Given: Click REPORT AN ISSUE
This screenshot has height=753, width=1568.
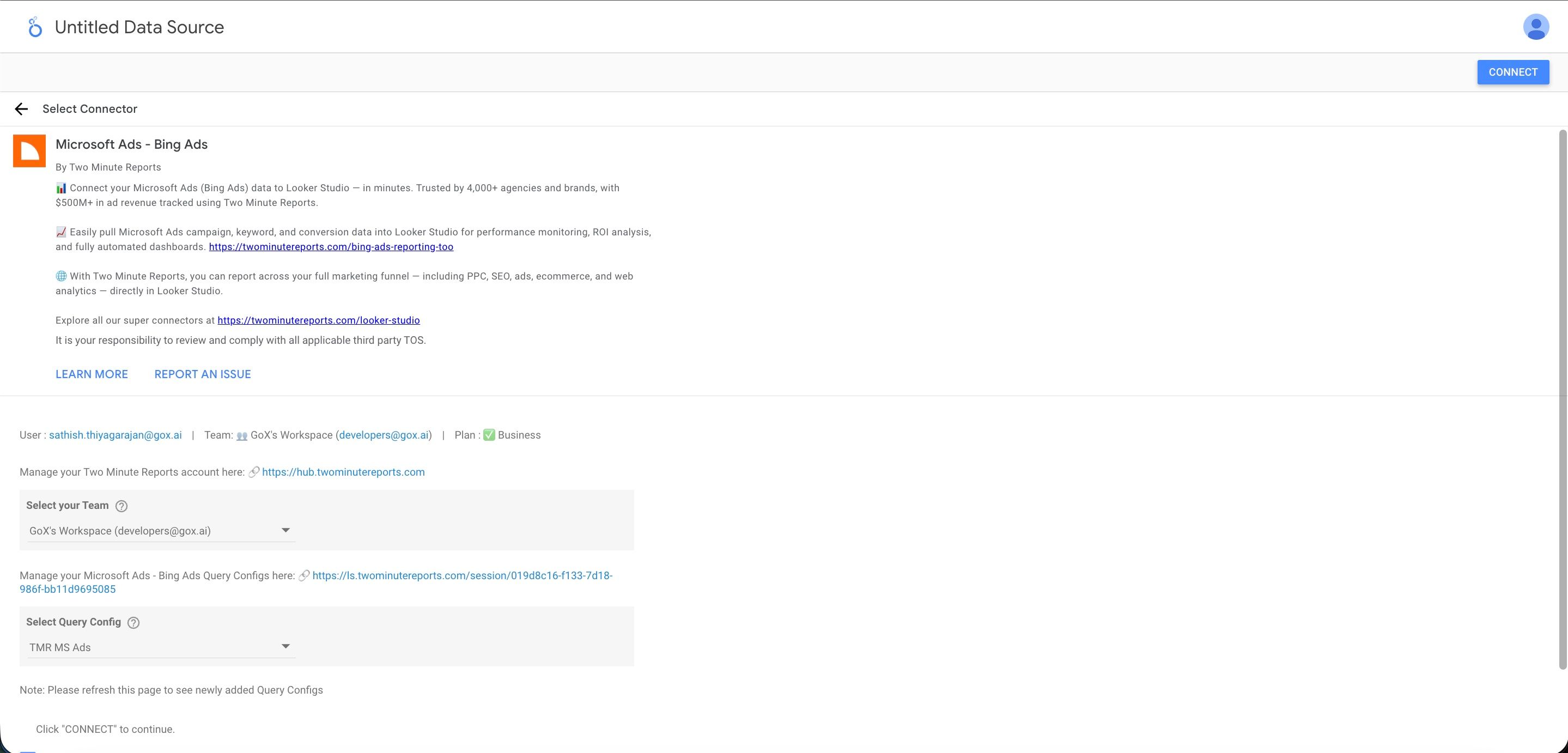Looking at the screenshot, I should point(202,374).
